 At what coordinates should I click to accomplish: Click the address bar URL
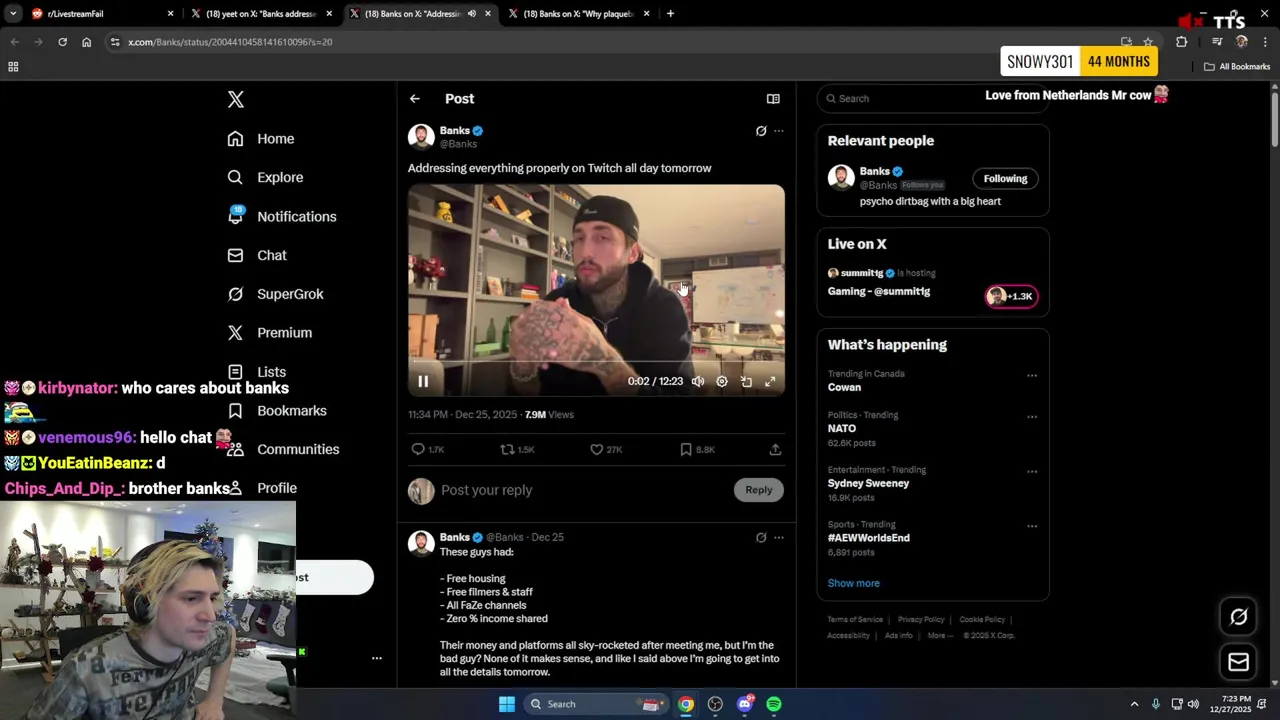coord(230,42)
